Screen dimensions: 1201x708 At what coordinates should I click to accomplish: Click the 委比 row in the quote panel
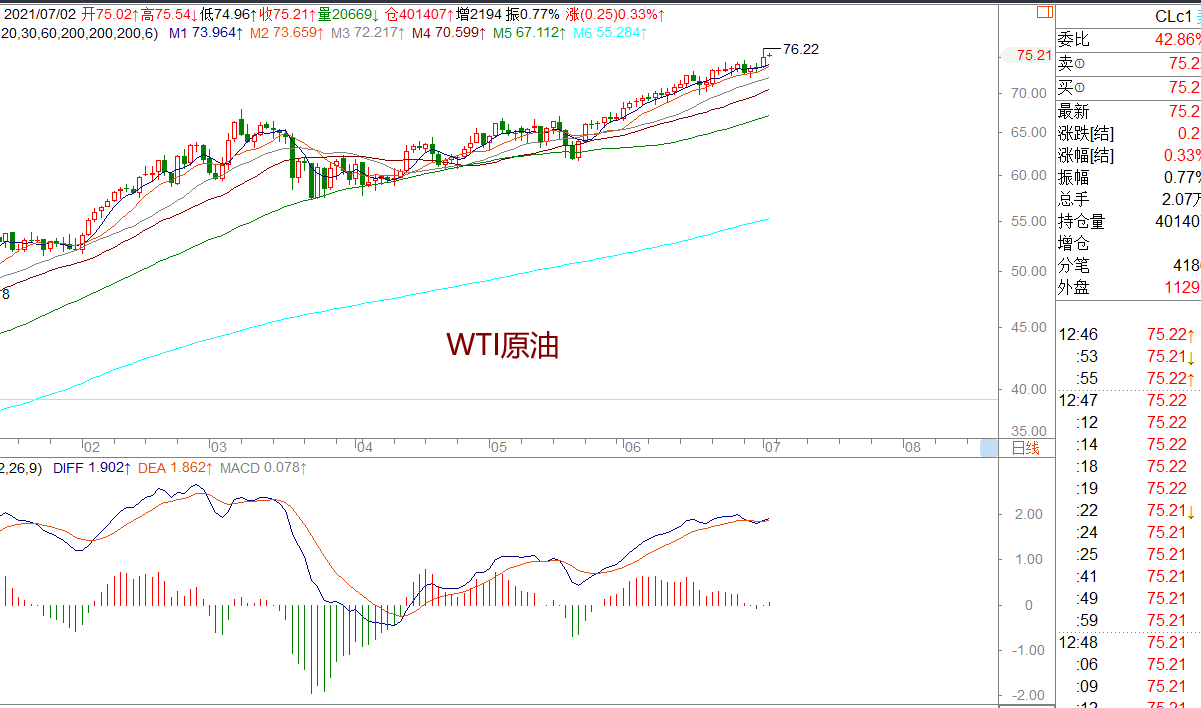[x=1129, y=40]
